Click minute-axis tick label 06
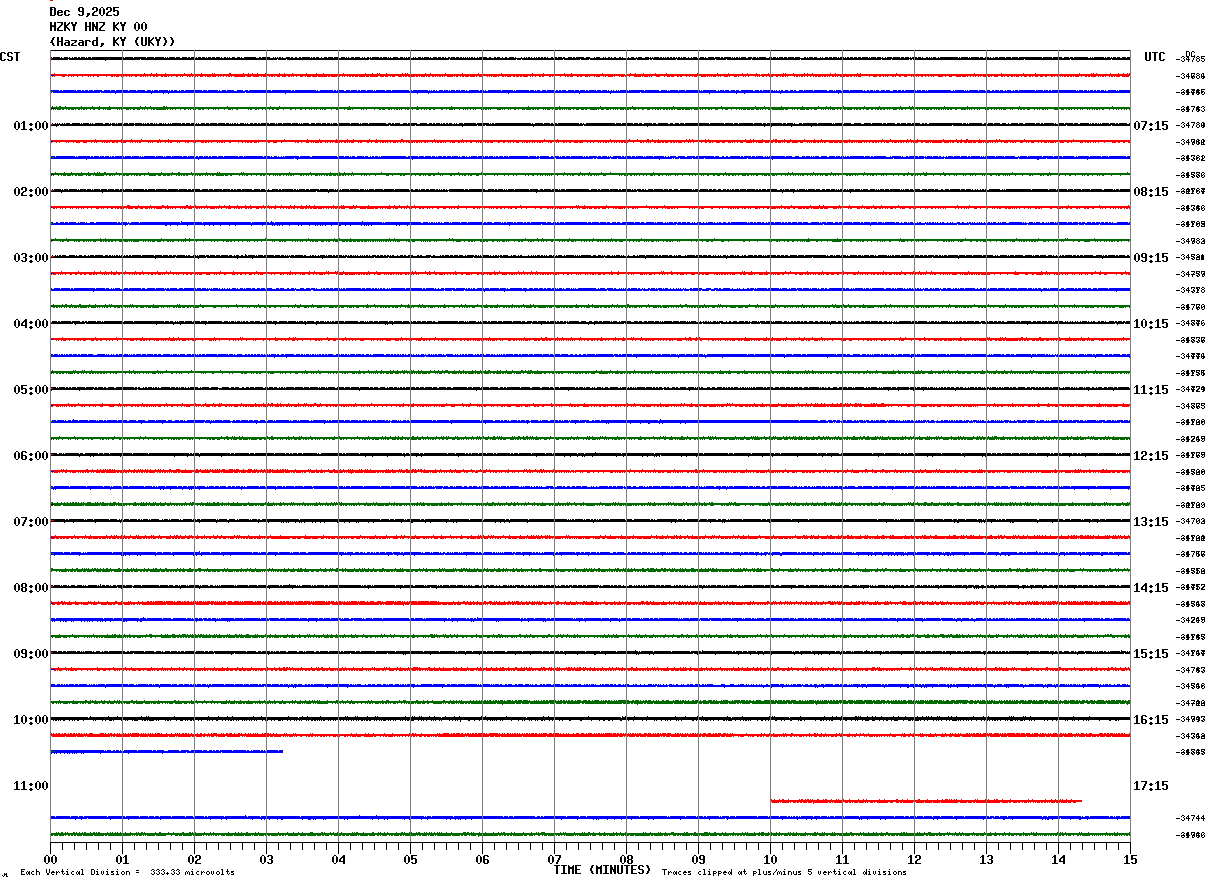This screenshot has width=1210, height=886. 482,859
